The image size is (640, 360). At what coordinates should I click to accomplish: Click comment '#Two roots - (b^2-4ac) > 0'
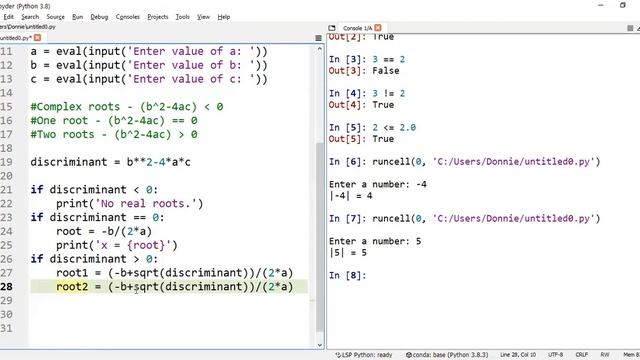click(114, 135)
